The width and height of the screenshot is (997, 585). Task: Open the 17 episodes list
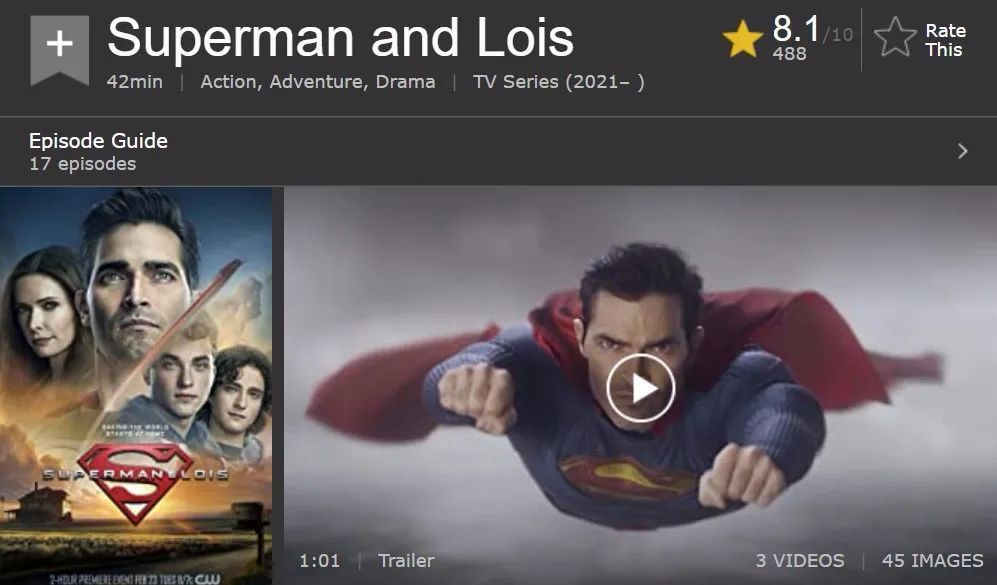click(x=83, y=164)
